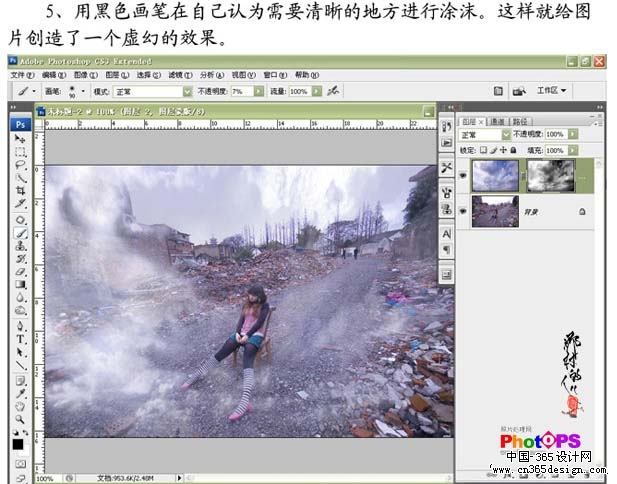Viewport: 617px width, 484px height.
Task: Switch to the 路径 tab
Action: pos(520,122)
